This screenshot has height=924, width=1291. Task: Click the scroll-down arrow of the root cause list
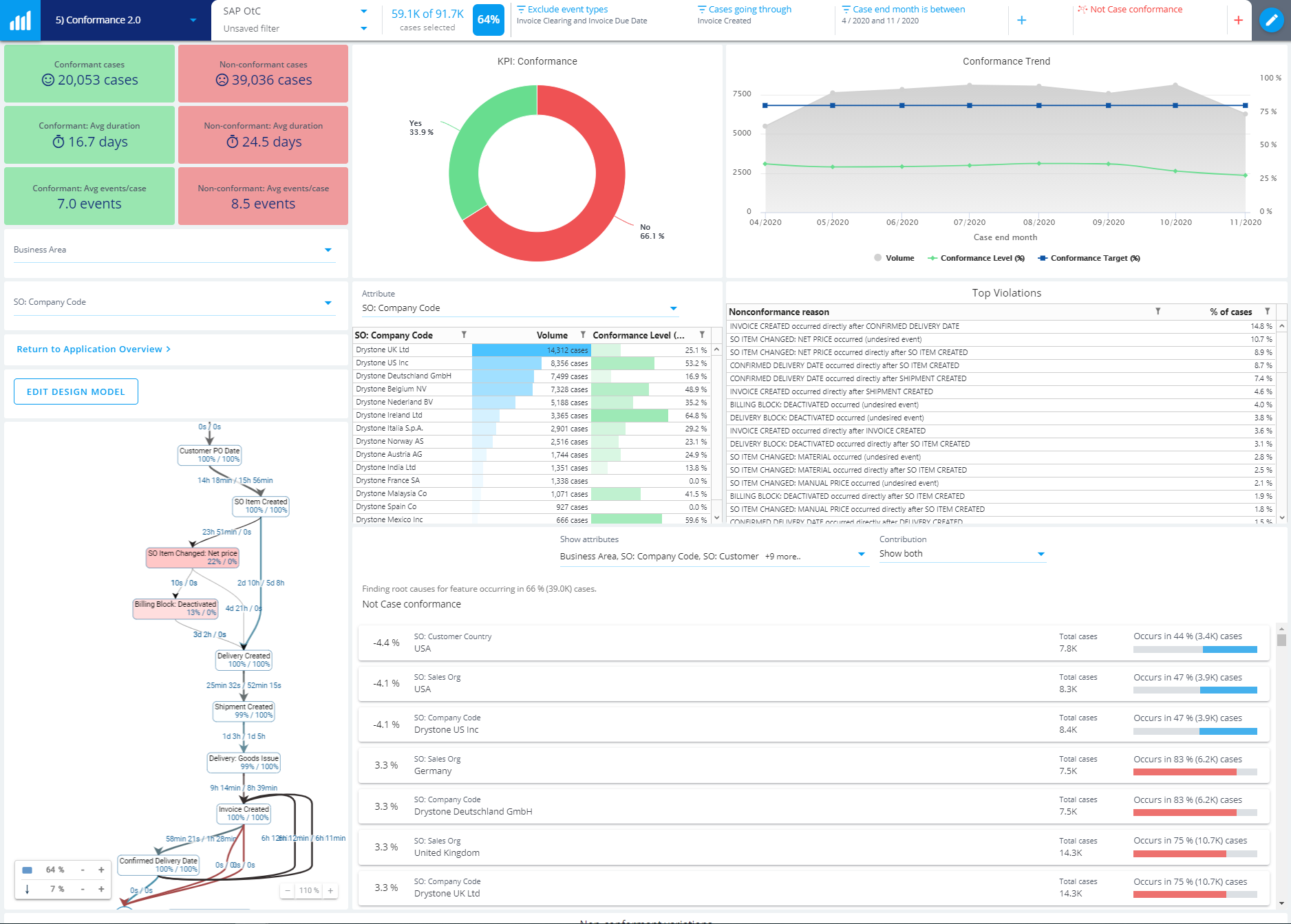tap(1281, 903)
